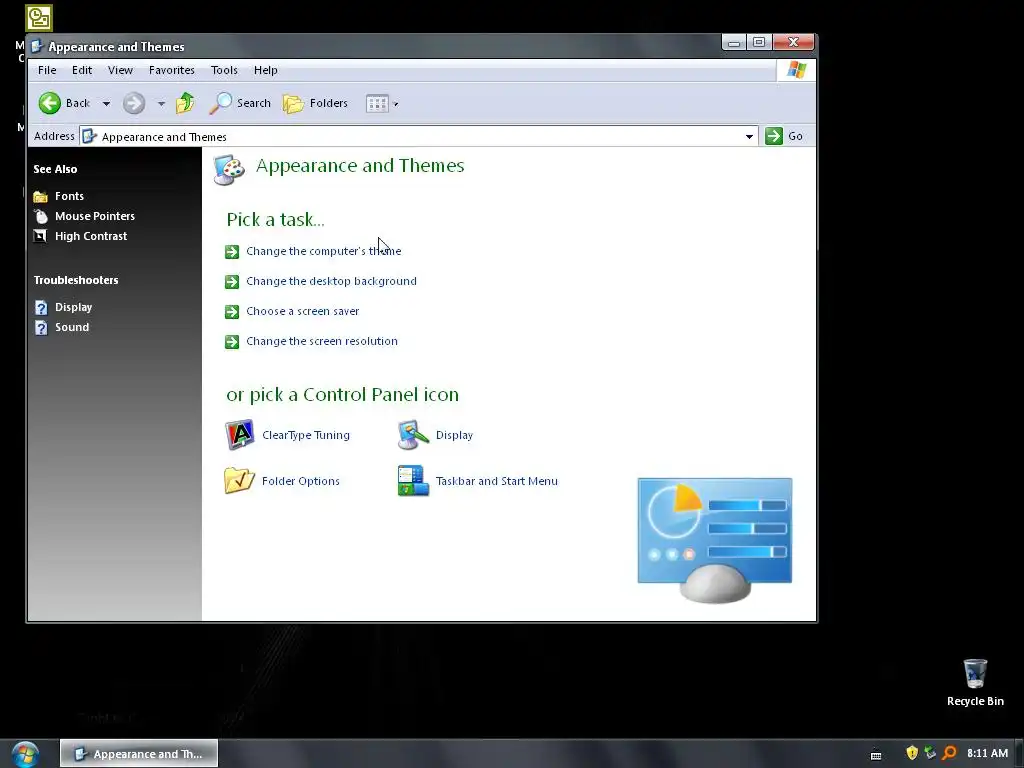Click the network connection tray icon
This screenshot has width=1024, height=768.
(x=931, y=753)
